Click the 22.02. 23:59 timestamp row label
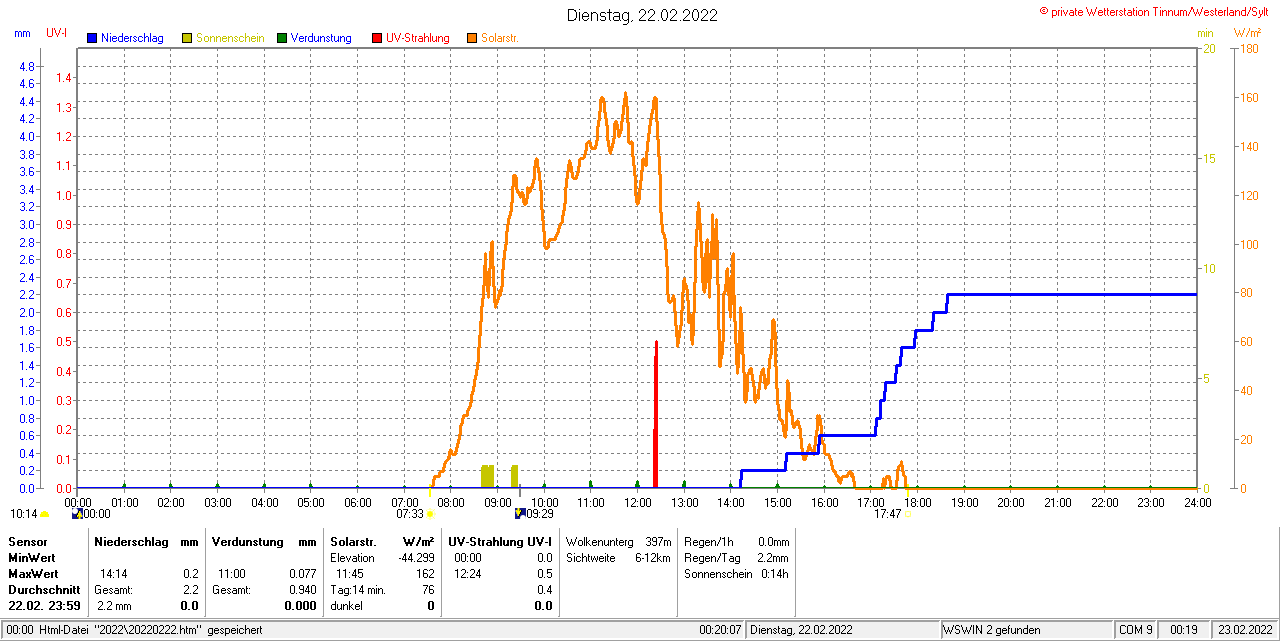The height and width of the screenshot is (641, 1280). tap(44, 606)
